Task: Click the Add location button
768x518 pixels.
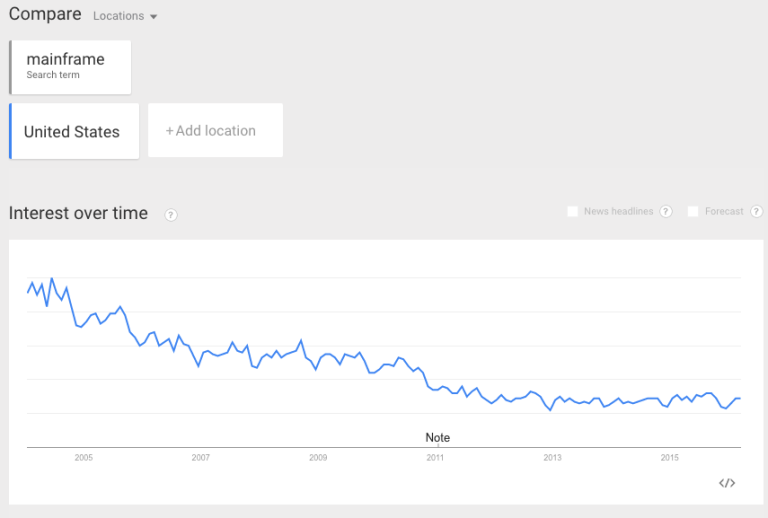Action: (x=214, y=130)
